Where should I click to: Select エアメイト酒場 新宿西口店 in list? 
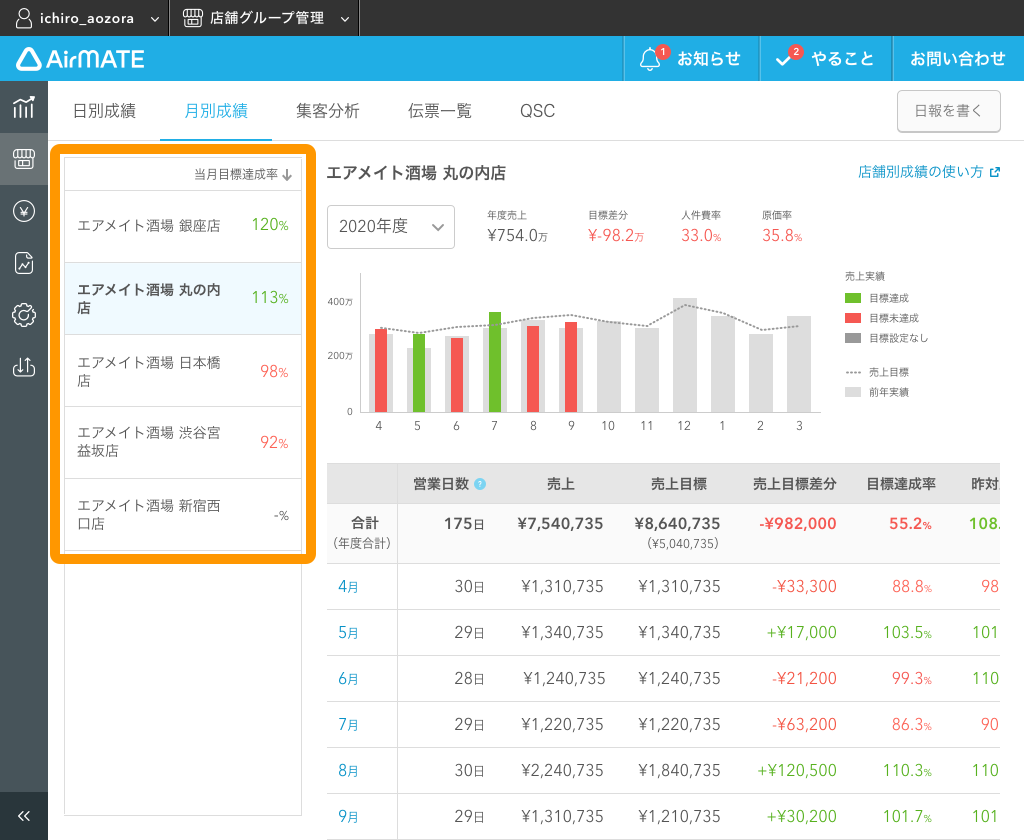point(183,515)
